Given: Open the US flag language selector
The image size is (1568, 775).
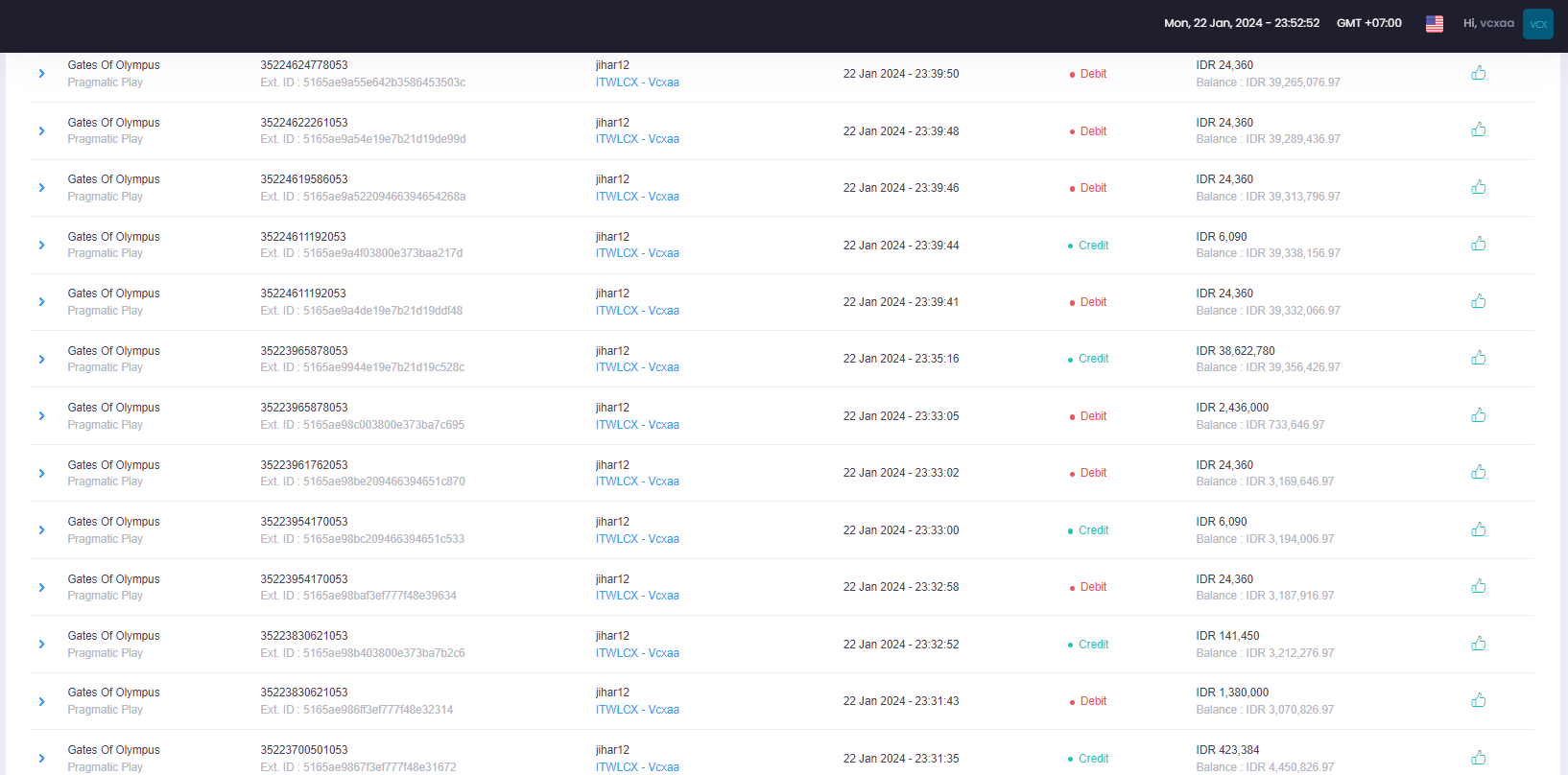Looking at the screenshot, I should 1435,24.
